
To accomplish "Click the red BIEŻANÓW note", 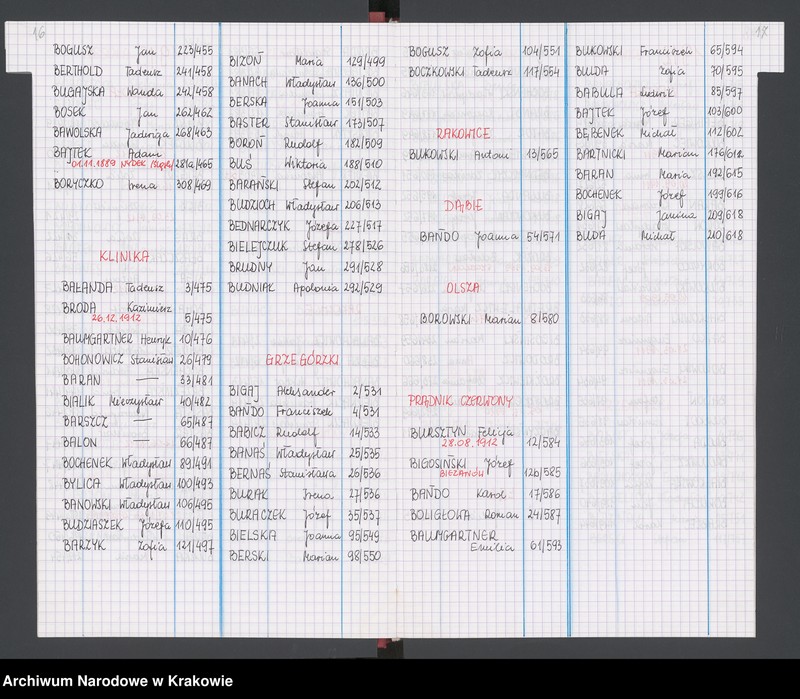I will click(x=462, y=473).
